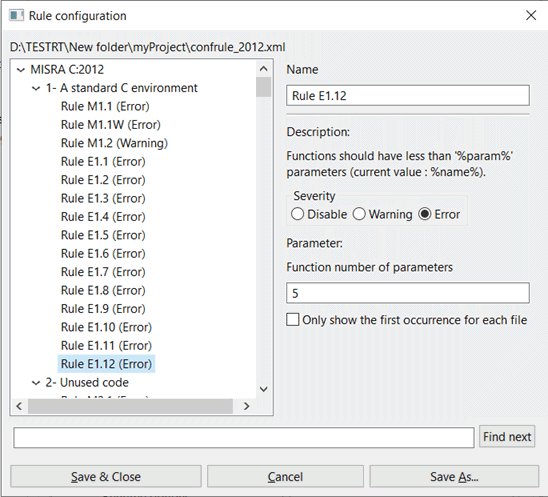Click the search text box beside Find next
Screen dimensions: 548x497
[244, 437]
